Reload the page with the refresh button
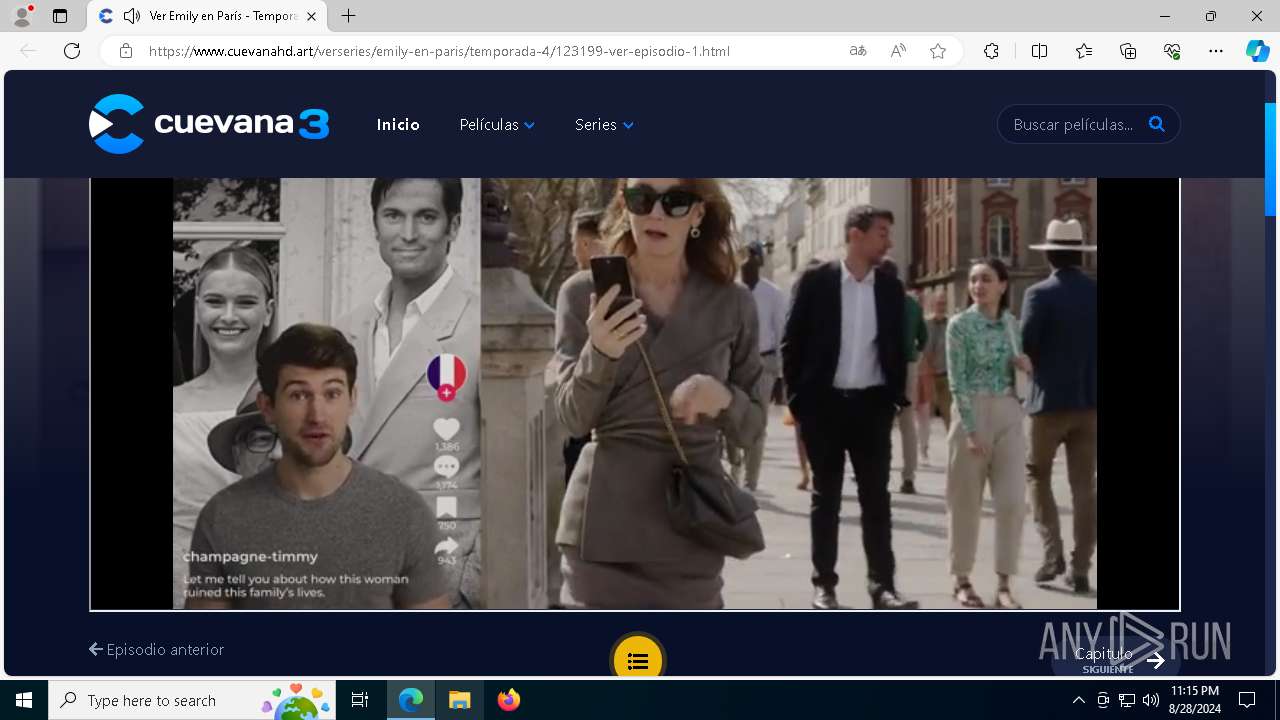The image size is (1280, 720). click(72, 51)
